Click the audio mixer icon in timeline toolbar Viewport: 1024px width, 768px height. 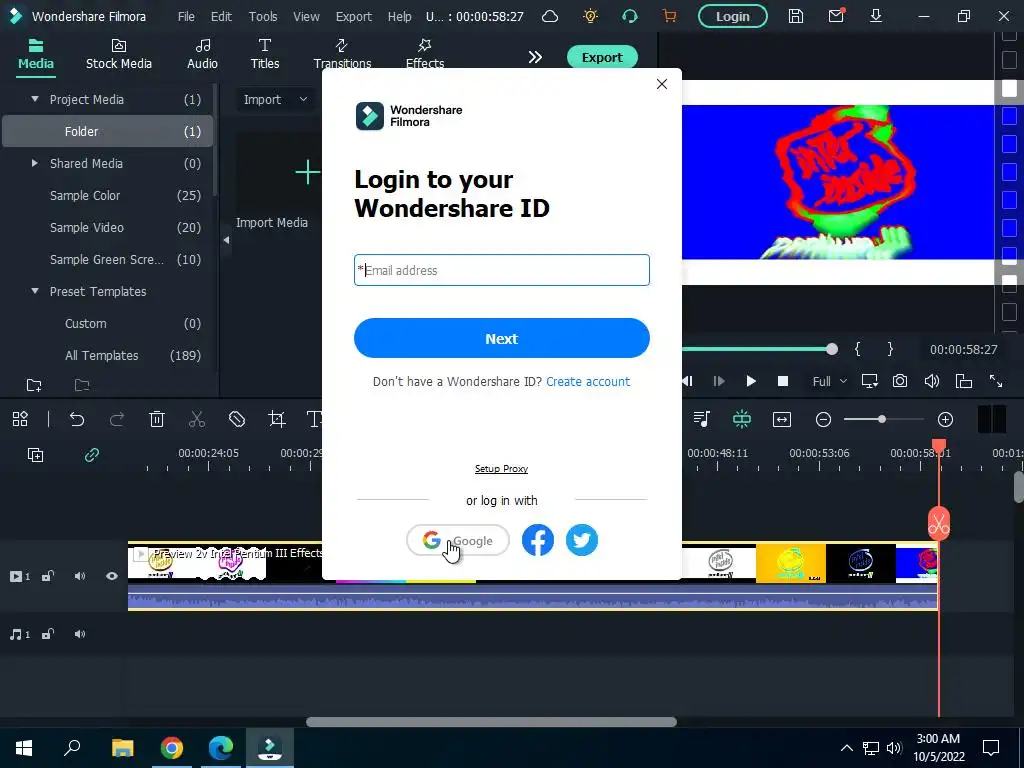pos(702,419)
